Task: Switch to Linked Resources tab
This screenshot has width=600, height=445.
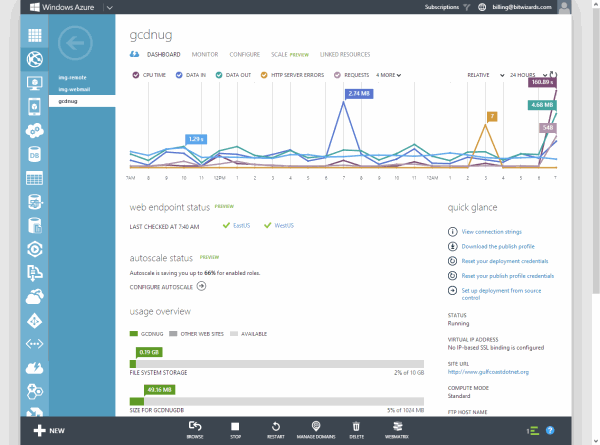Action: (x=345, y=54)
